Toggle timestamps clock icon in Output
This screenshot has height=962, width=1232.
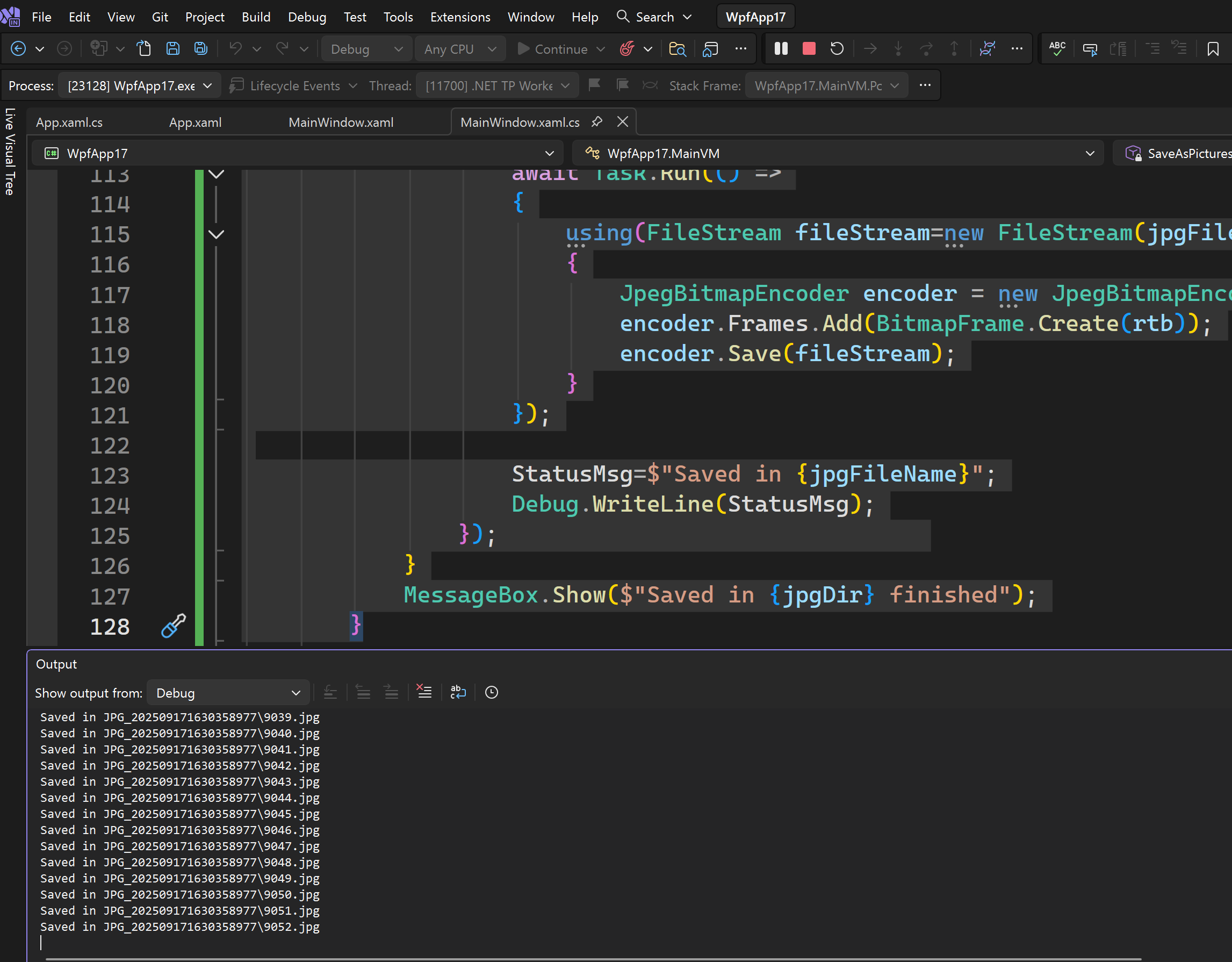[491, 692]
